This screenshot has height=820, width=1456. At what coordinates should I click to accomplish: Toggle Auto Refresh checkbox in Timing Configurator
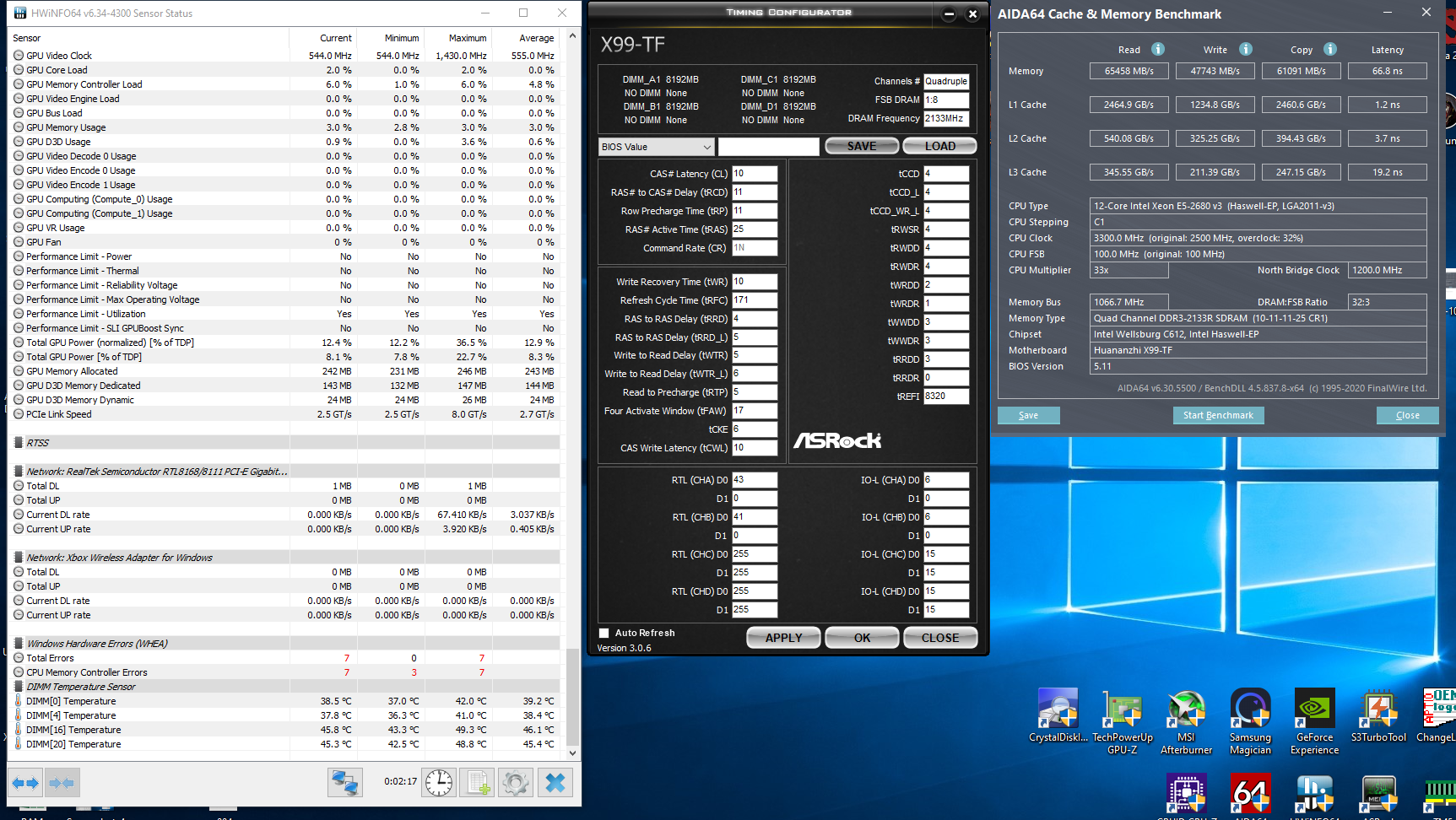pyautogui.click(x=604, y=633)
